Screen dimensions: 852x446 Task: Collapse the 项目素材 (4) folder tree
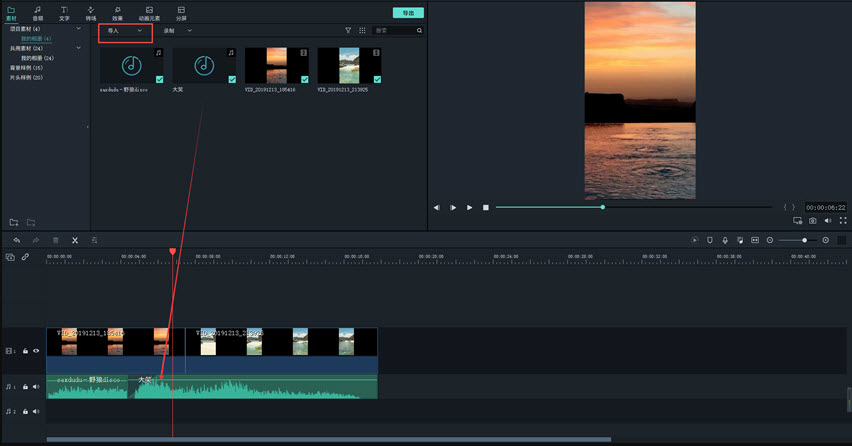79,29
